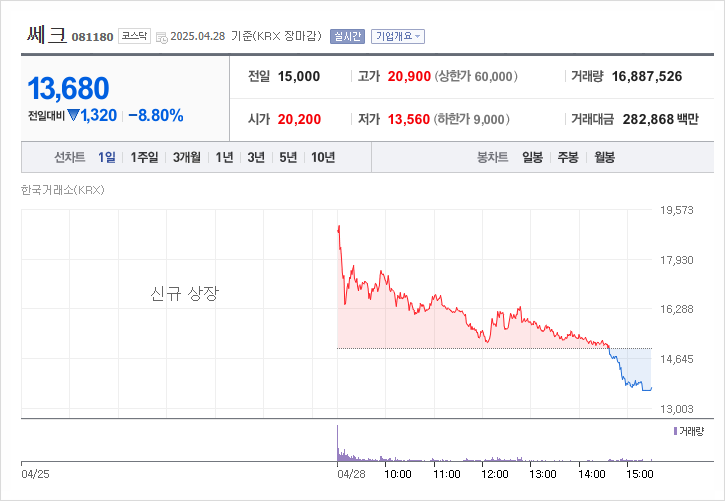The height and width of the screenshot is (501, 725).
Task: Open the 기업개요 dropdown
Action: click(398, 36)
